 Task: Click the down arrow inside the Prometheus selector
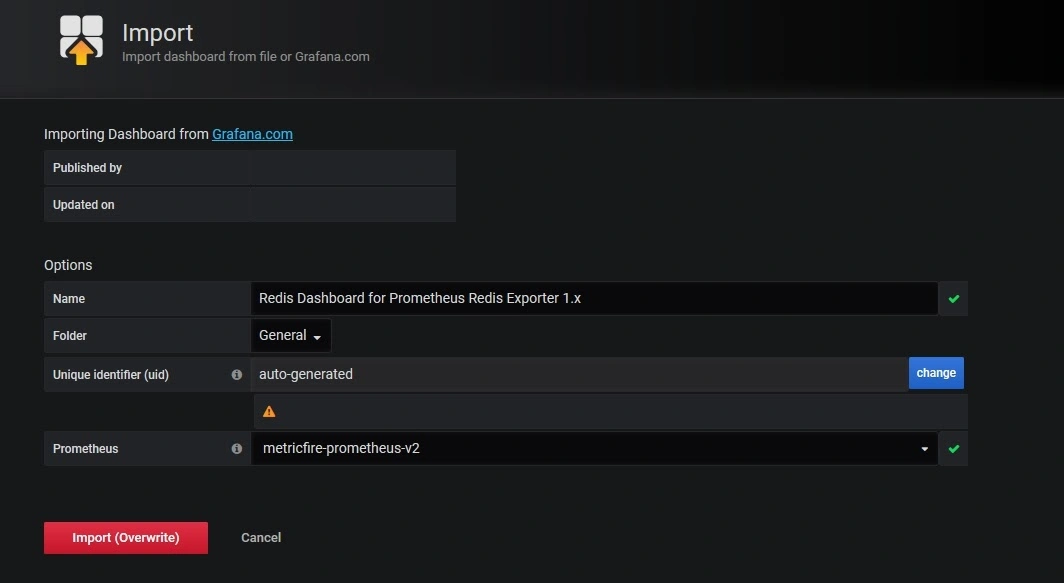tap(924, 449)
